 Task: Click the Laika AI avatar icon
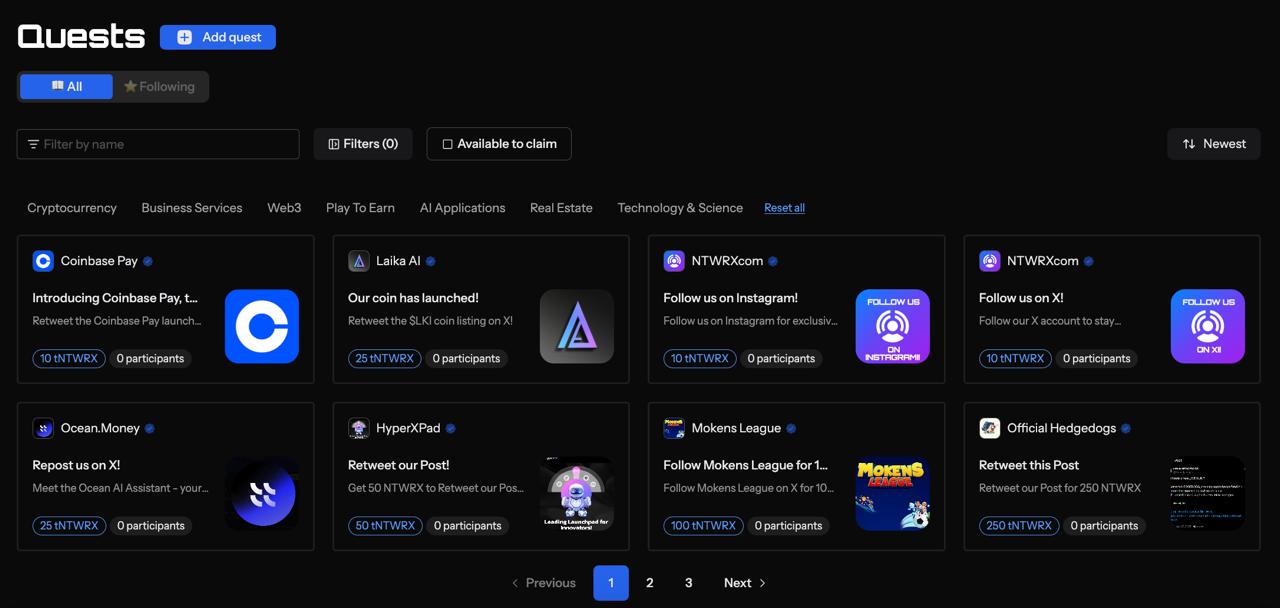pos(359,261)
